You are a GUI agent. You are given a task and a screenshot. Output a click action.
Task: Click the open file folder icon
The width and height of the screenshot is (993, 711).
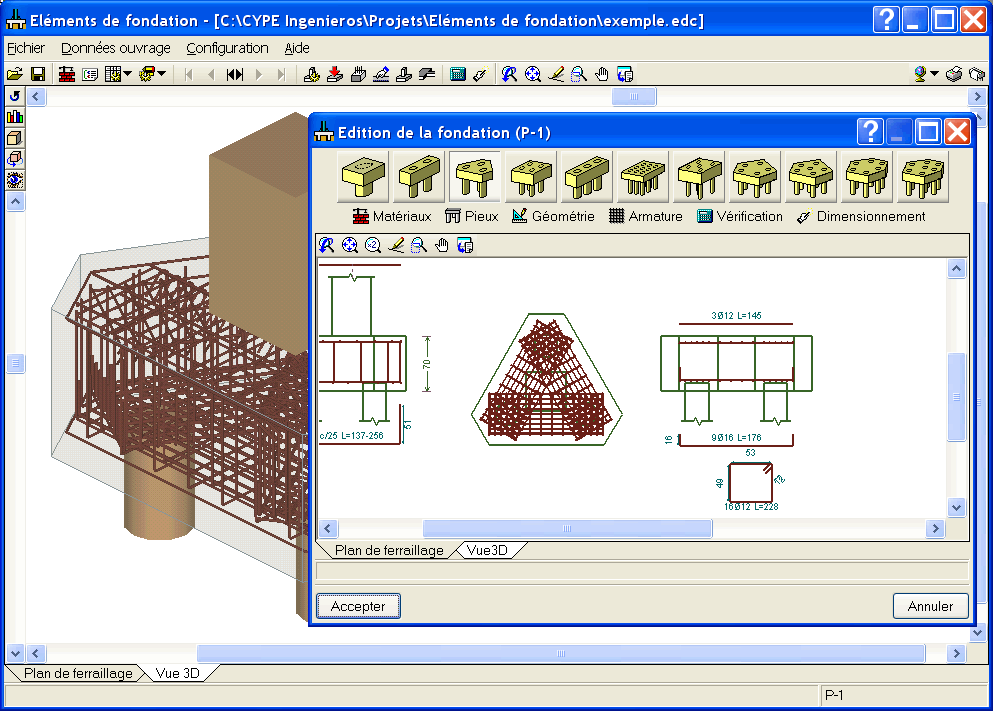click(x=15, y=74)
